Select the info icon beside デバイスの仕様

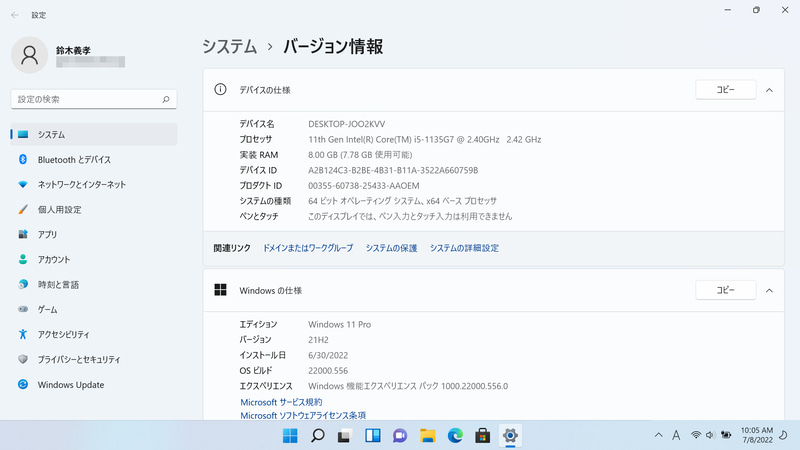point(220,90)
